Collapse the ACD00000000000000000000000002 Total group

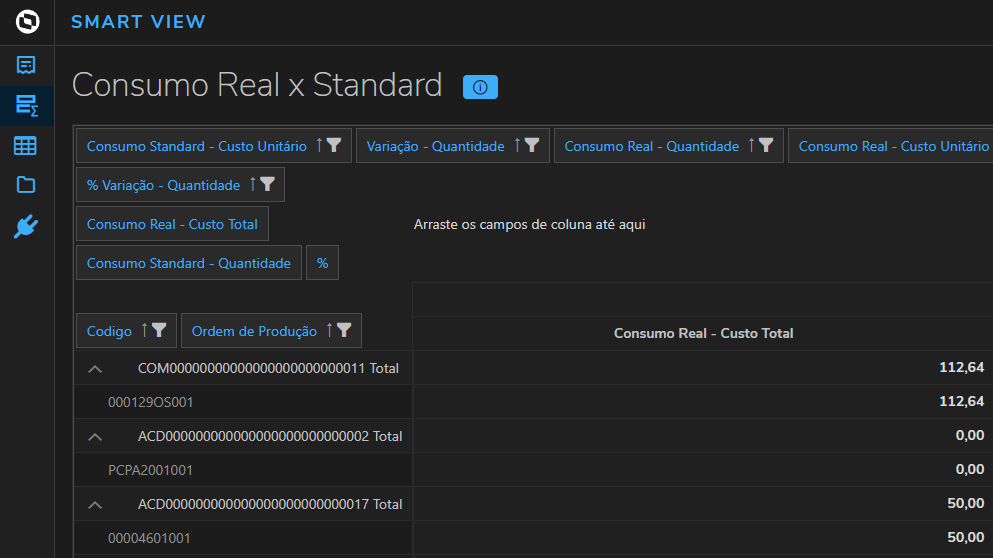[x=95, y=437]
